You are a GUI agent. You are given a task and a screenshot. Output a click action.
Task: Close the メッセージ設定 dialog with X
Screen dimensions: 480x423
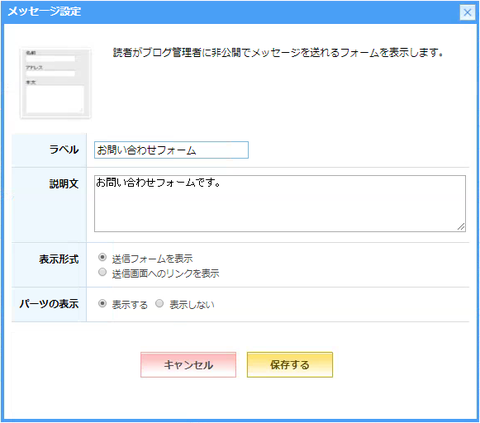467,13
